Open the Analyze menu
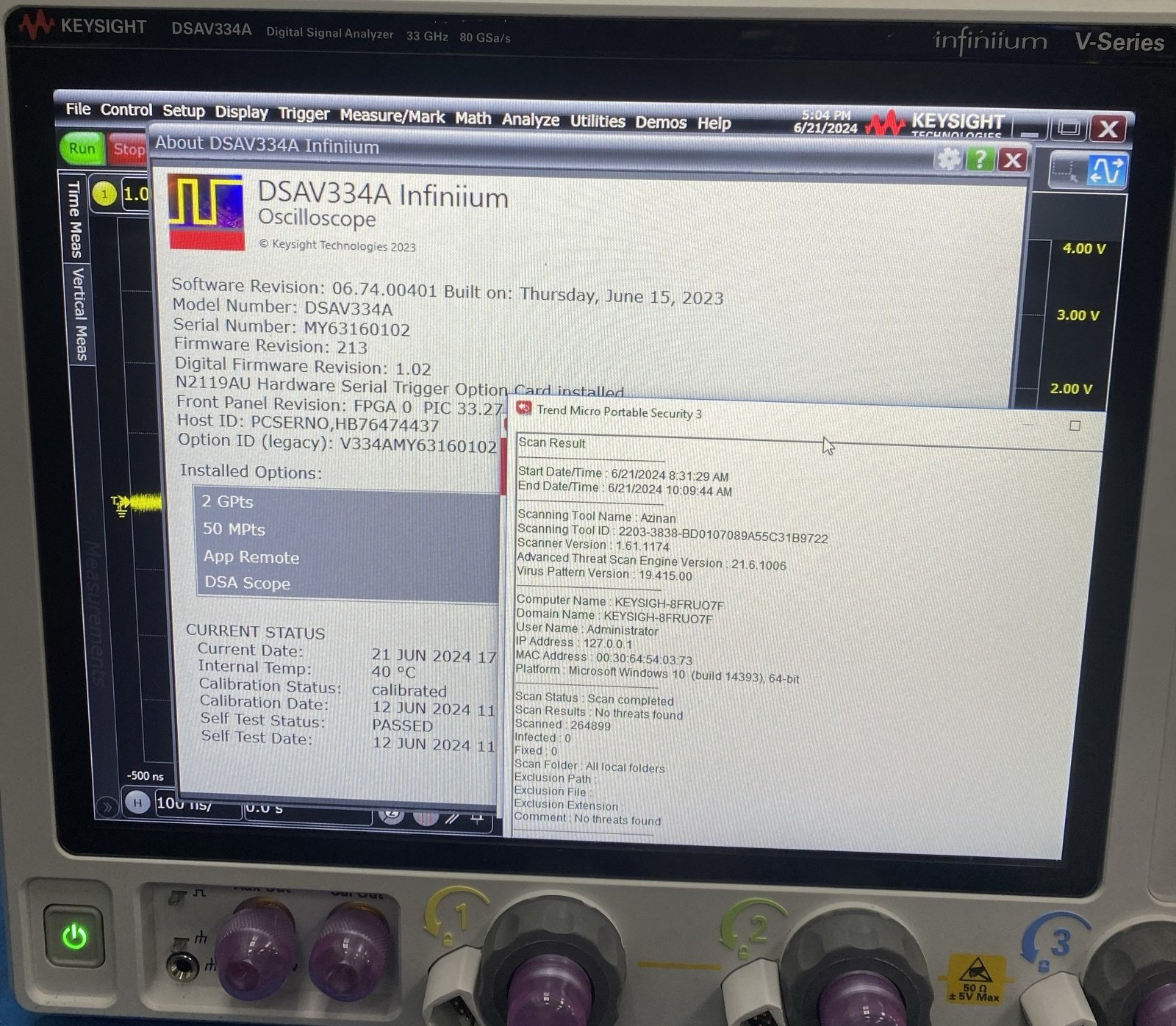 [x=531, y=120]
